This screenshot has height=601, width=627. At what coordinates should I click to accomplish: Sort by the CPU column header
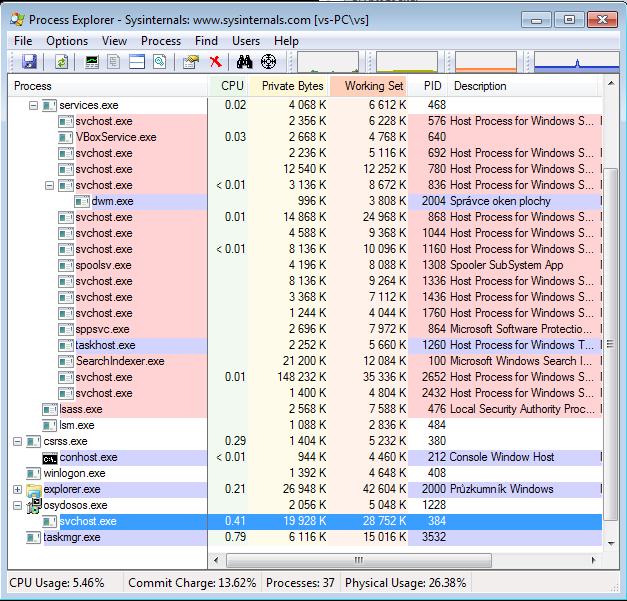click(228, 86)
